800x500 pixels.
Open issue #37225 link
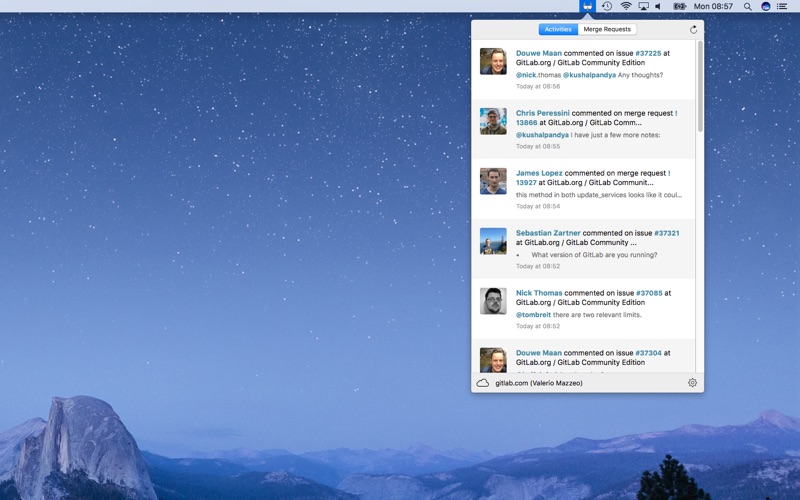648,53
